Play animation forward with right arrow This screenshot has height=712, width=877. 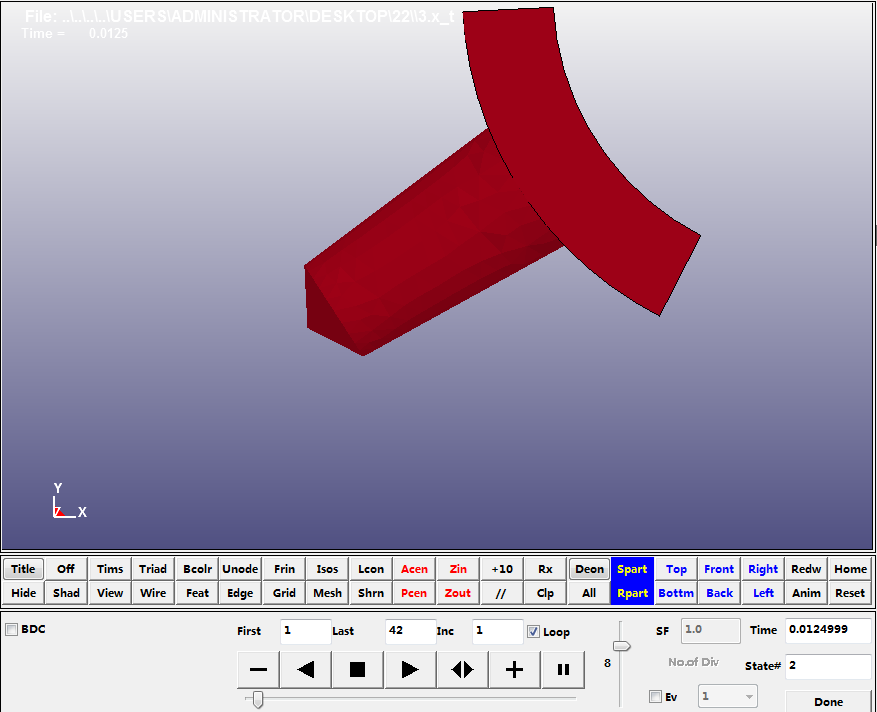[409, 669]
